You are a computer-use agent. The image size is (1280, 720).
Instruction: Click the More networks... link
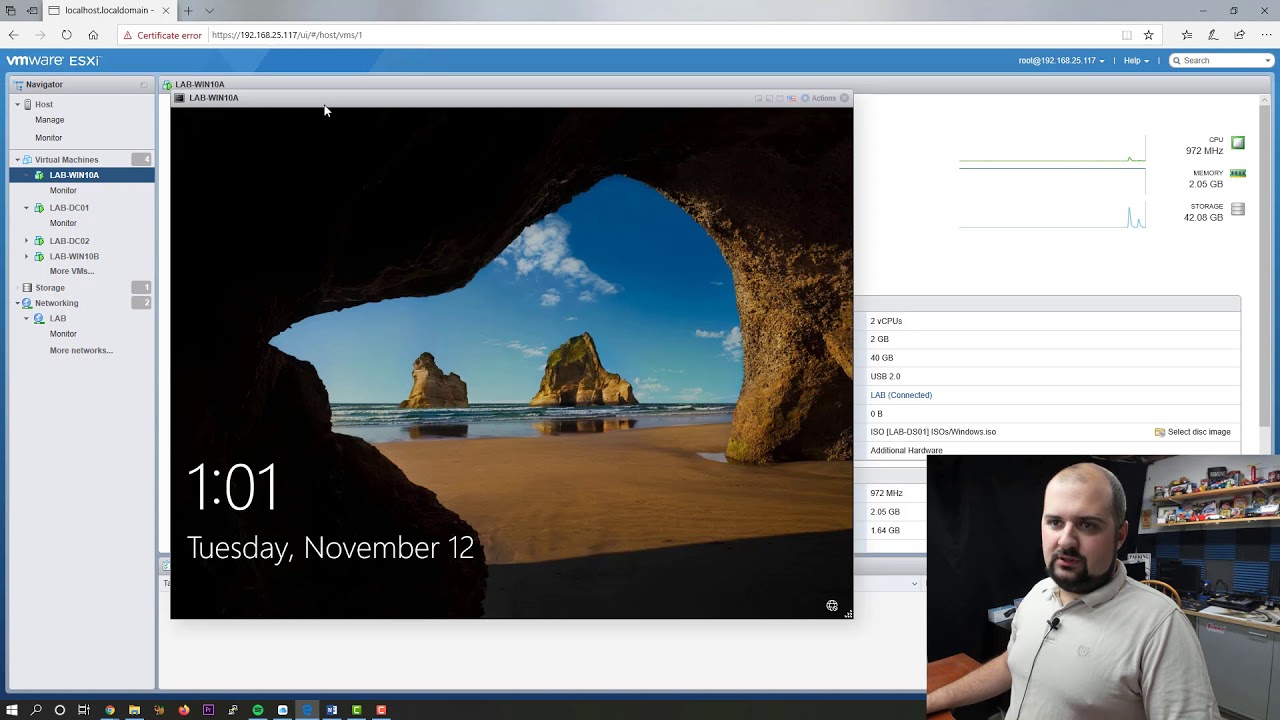tap(81, 351)
